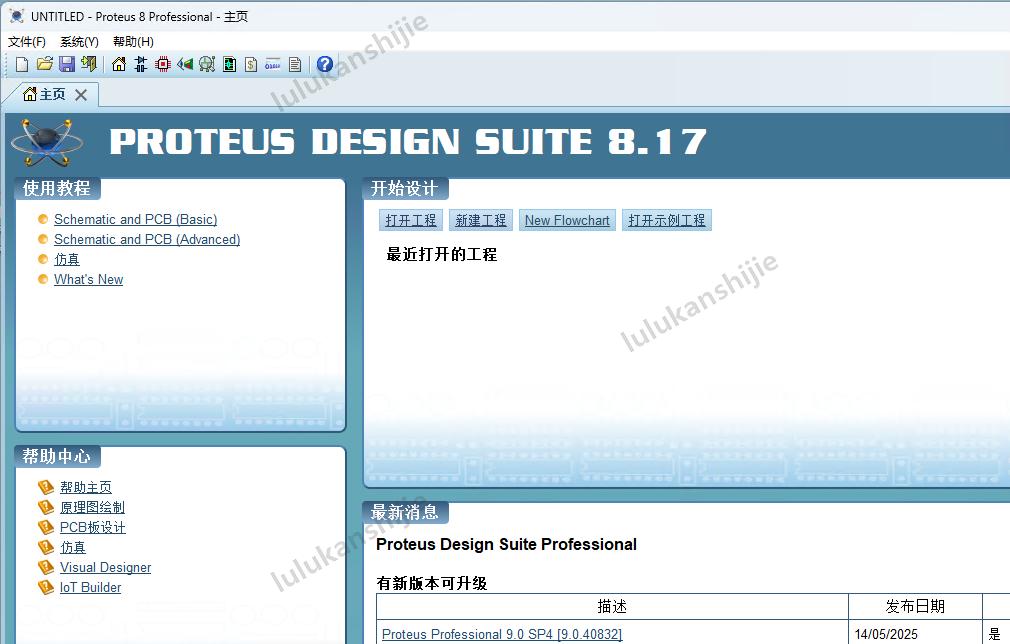Open Schematic Capture via diode-capacitor icon
The image size is (1010, 644).
pyautogui.click(x=141, y=64)
